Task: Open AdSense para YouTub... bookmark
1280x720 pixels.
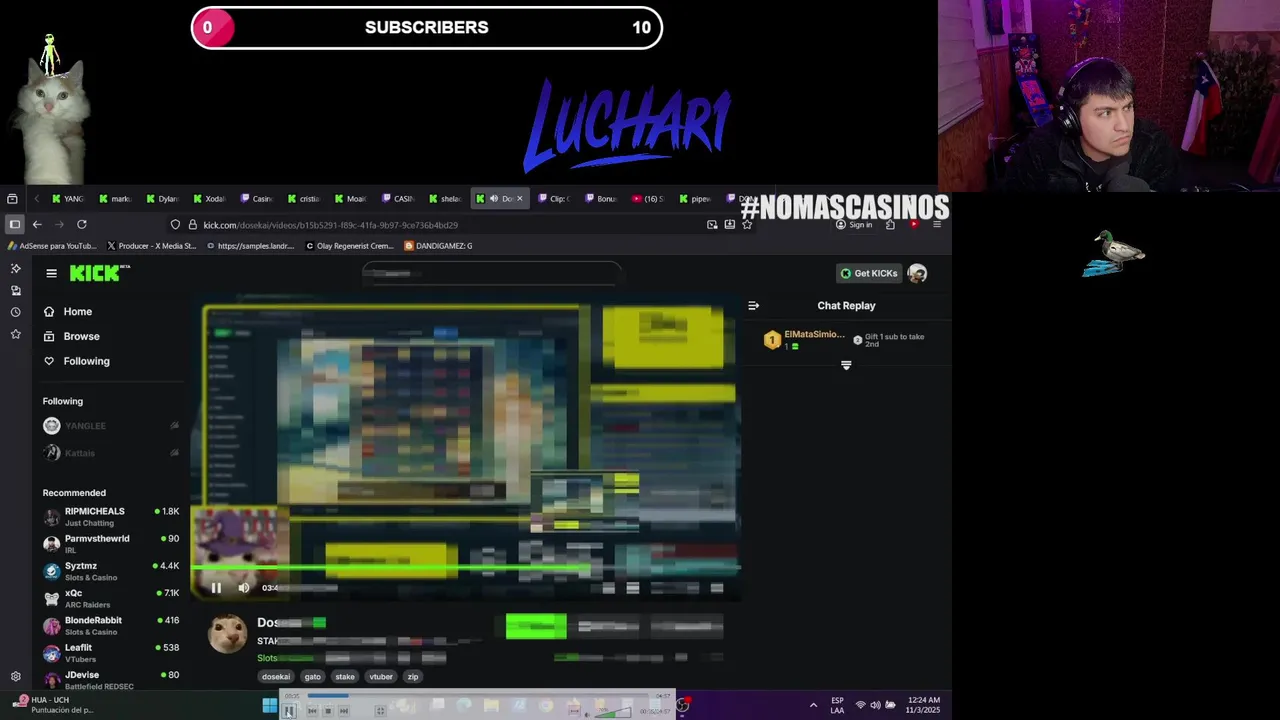Action: click(x=52, y=246)
